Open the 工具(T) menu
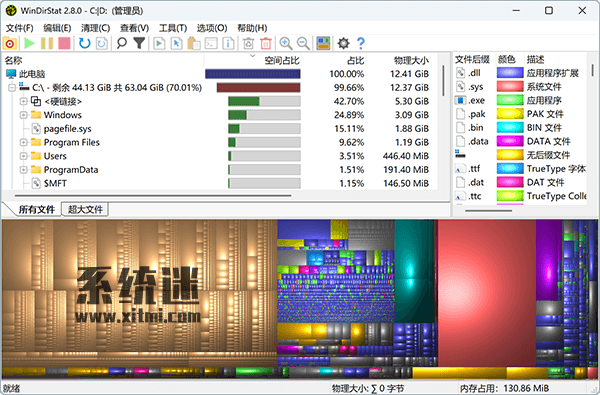Screen dimensions: 600x395 click(173, 28)
